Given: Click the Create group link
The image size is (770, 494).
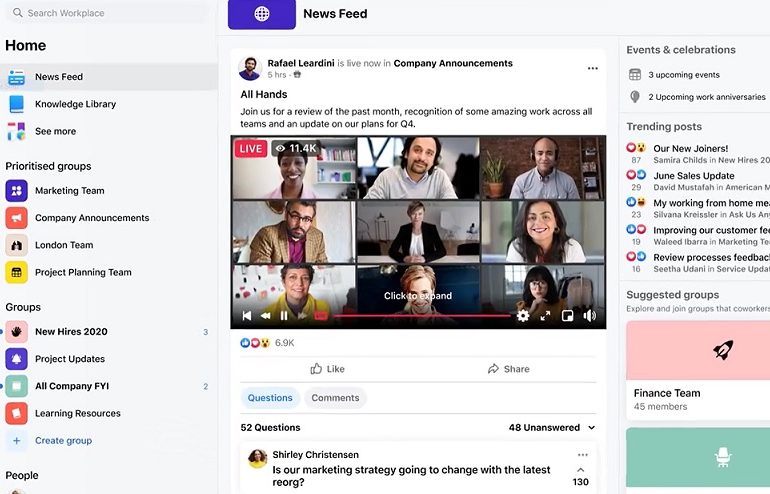Looking at the screenshot, I should [63, 440].
